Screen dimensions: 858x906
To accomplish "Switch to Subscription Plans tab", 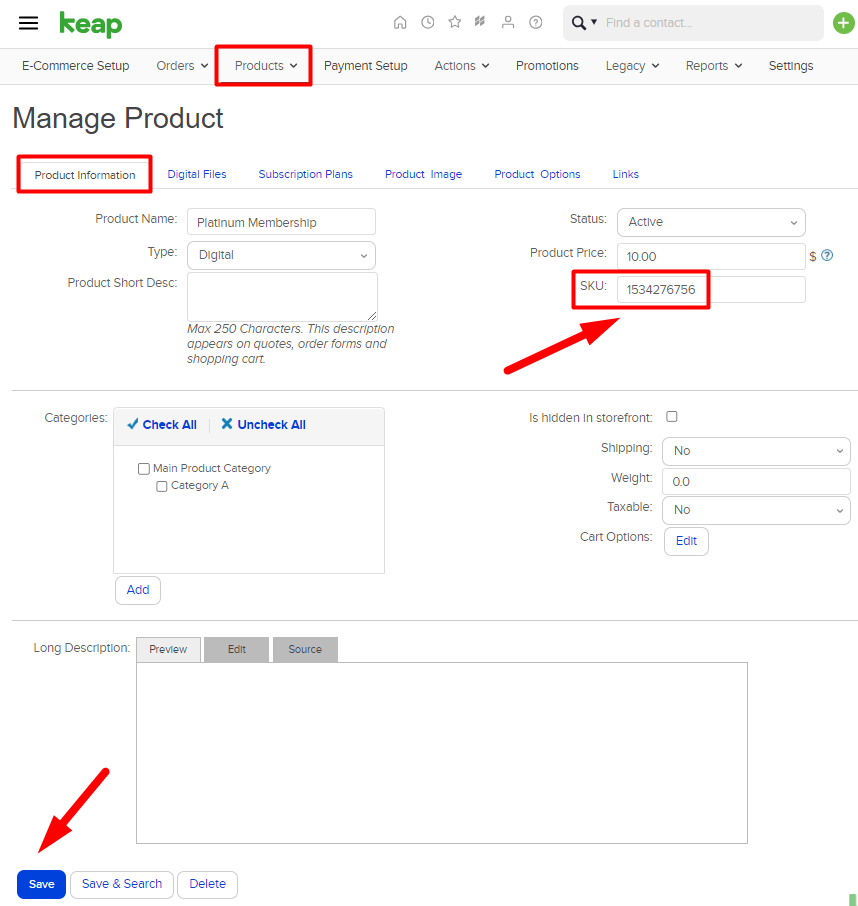I will (x=305, y=174).
